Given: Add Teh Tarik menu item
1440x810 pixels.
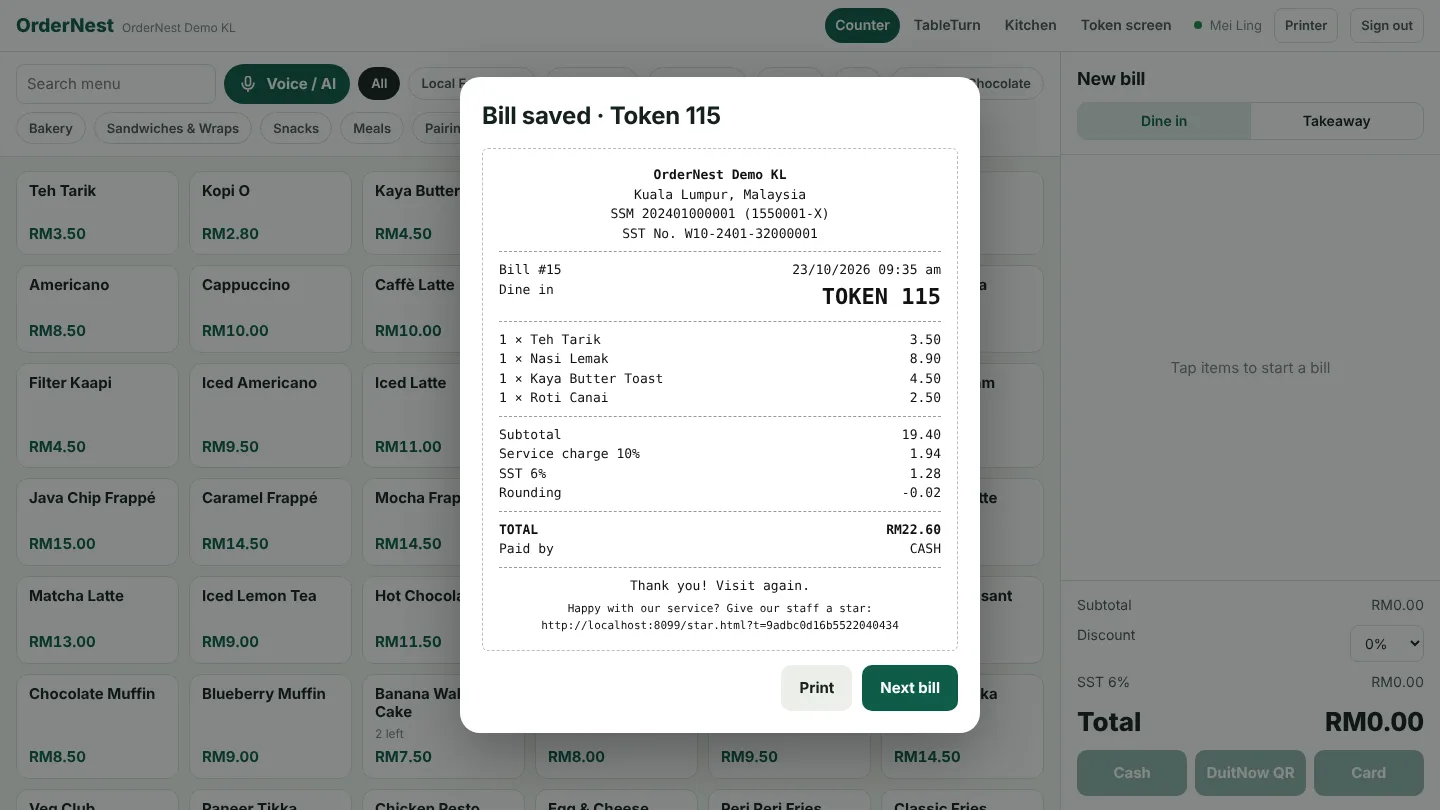Looking at the screenshot, I should click(97, 212).
